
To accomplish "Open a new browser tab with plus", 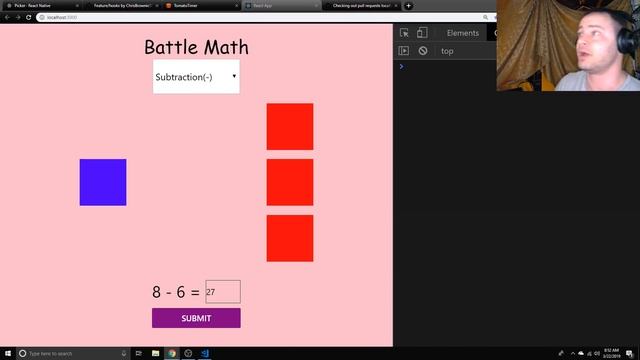I will tap(408, 6).
